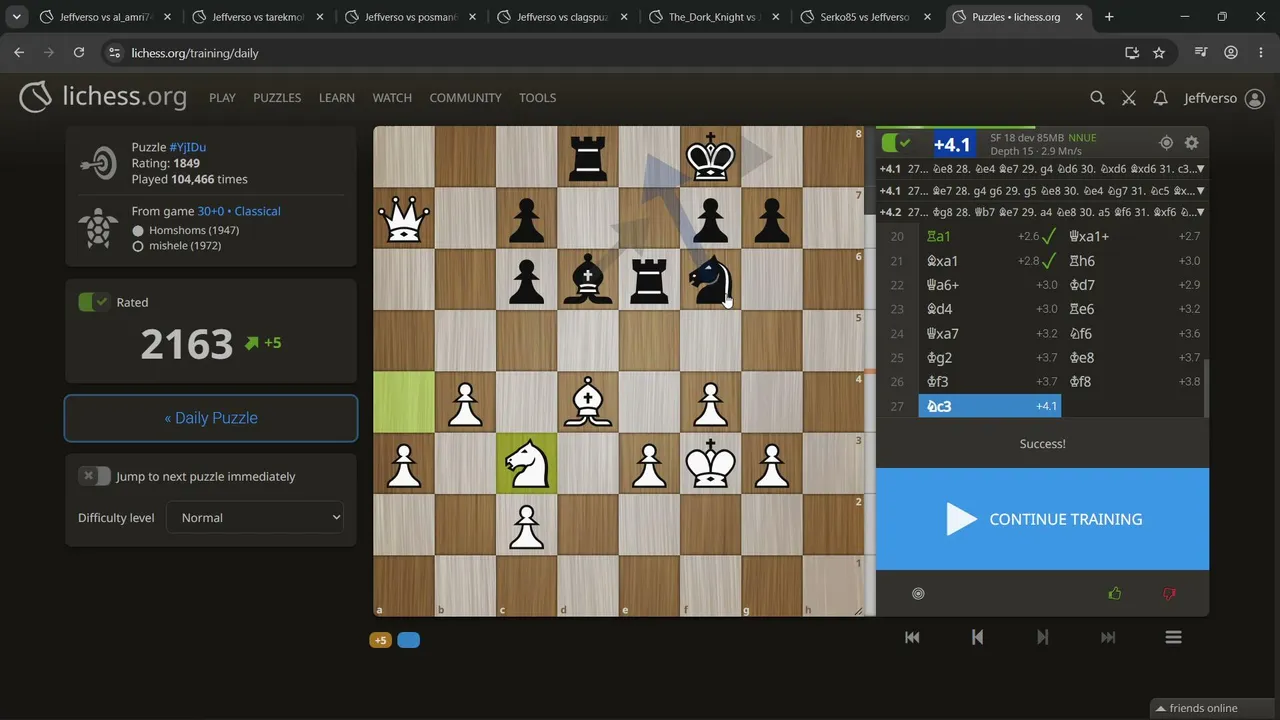Click the black bishop on d6

click(588, 280)
